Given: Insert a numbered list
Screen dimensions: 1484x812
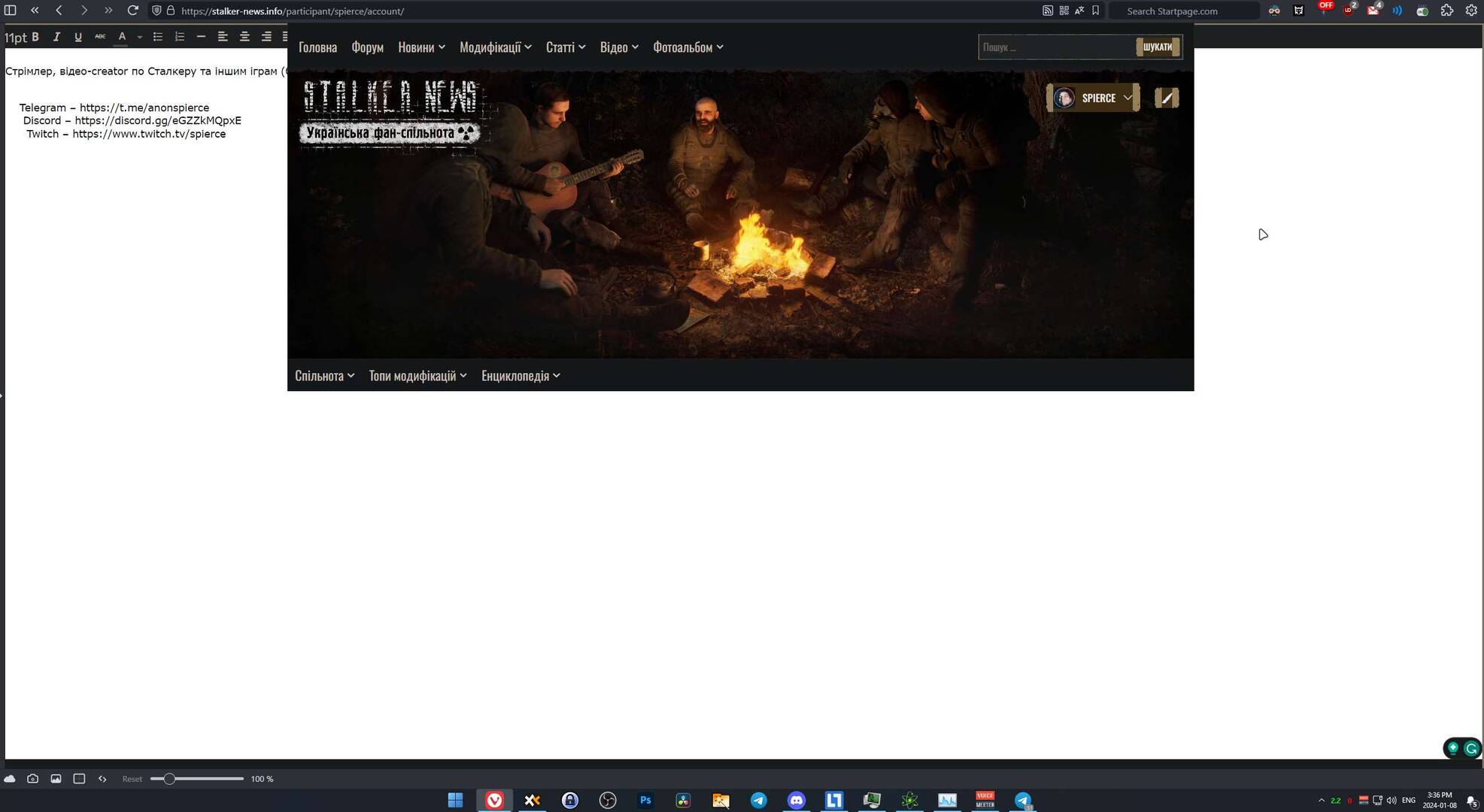Looking at the screenshot, I should tap(180, 37).
